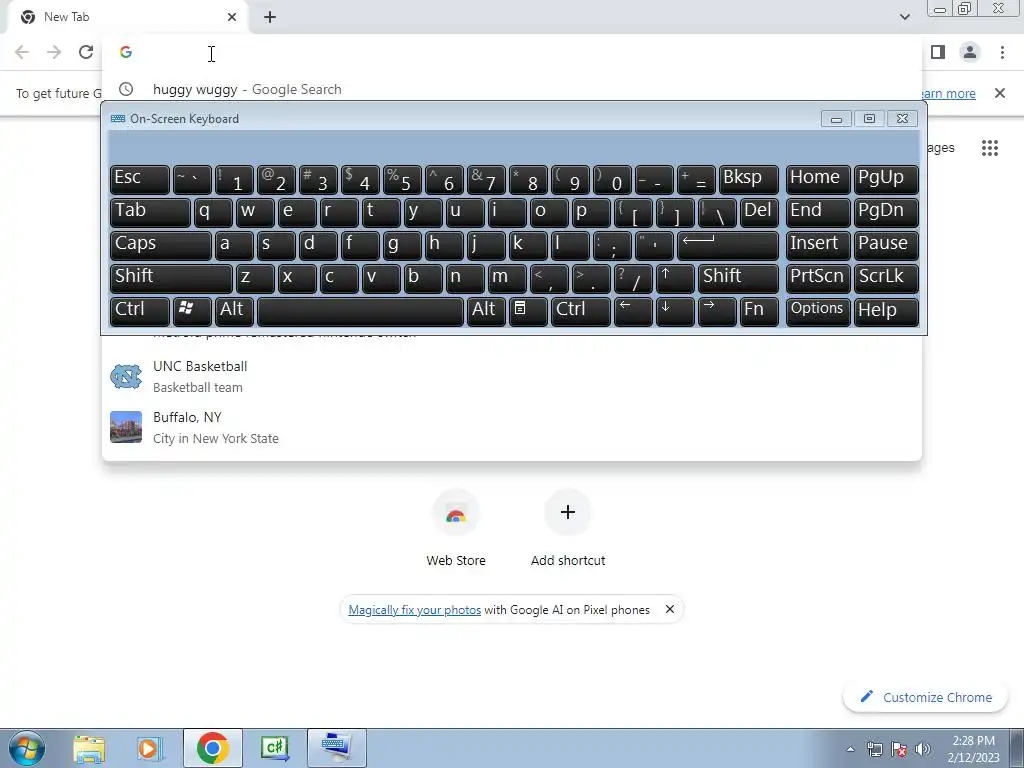This screenshot has height=768, width=1024.
Task: Open Magically fix your photos link
Action: point(415,610)
